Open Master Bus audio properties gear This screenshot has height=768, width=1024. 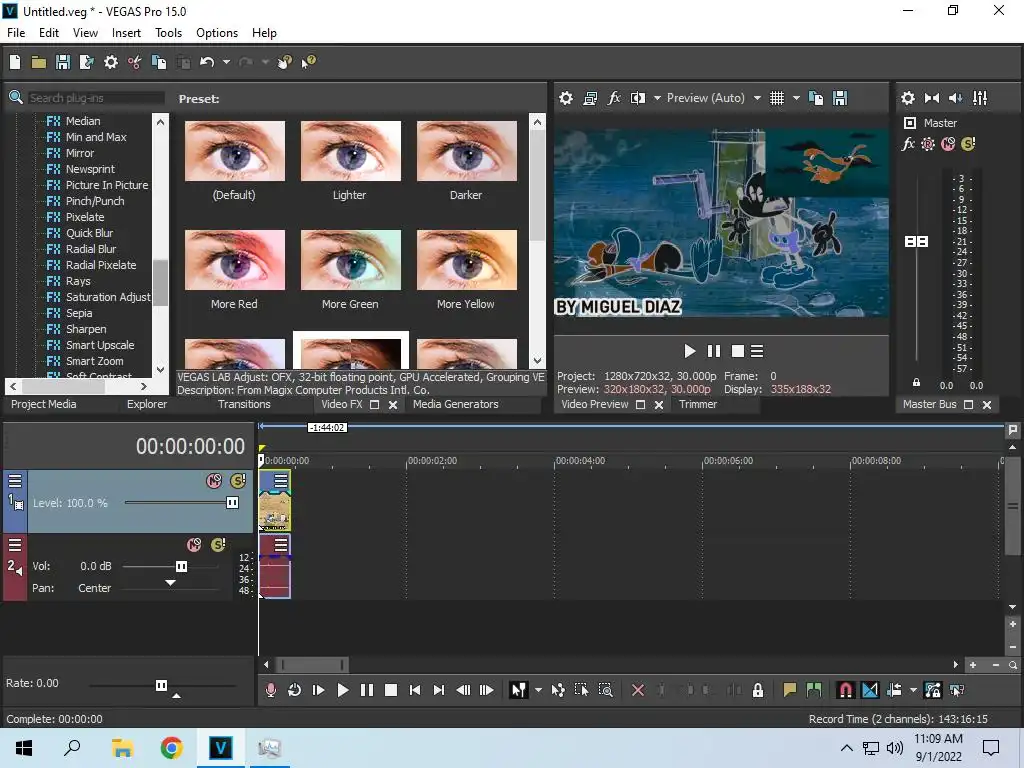click(x=908, y=98)
